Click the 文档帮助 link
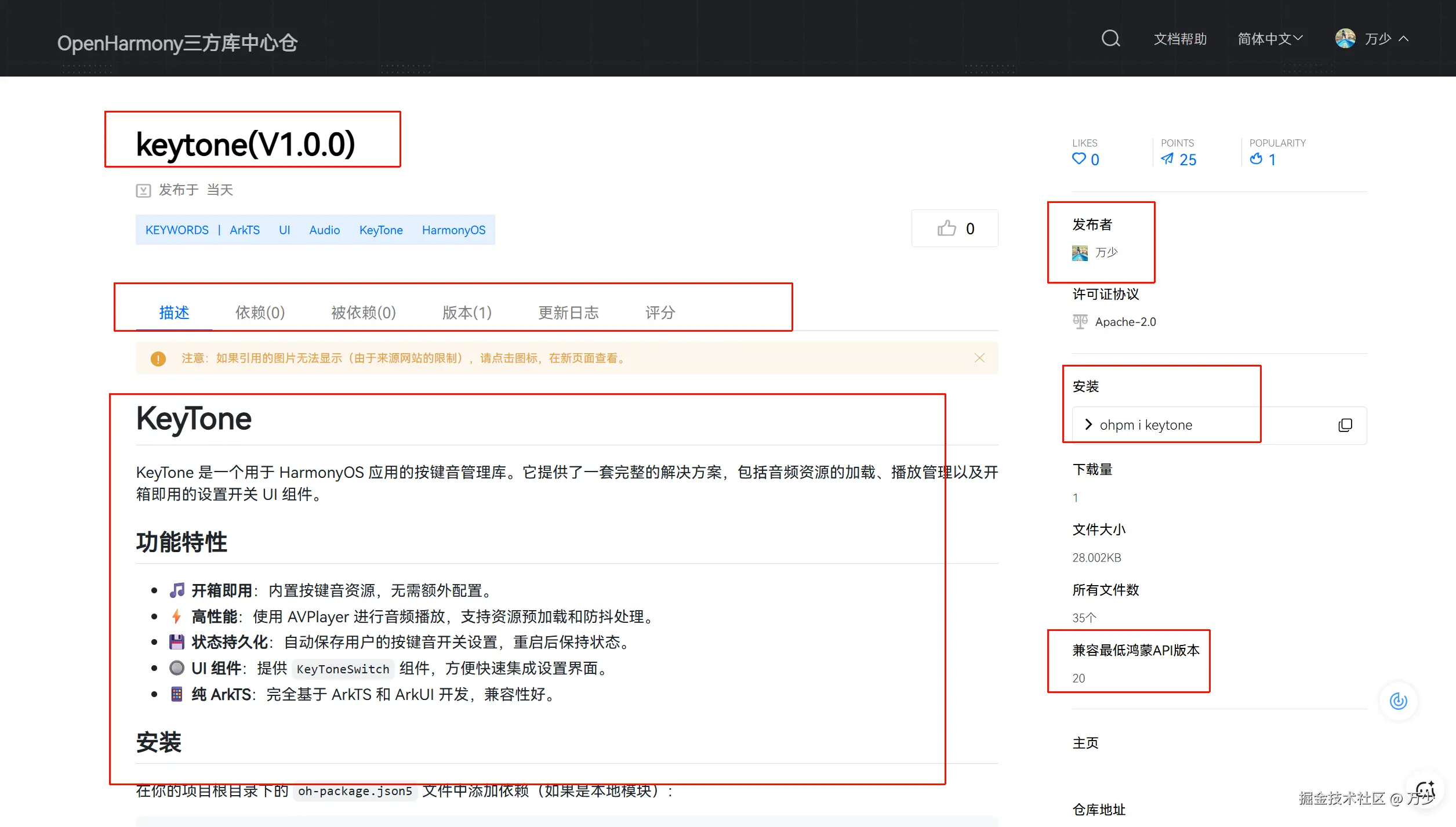1456x827 pixels. 1180,39
